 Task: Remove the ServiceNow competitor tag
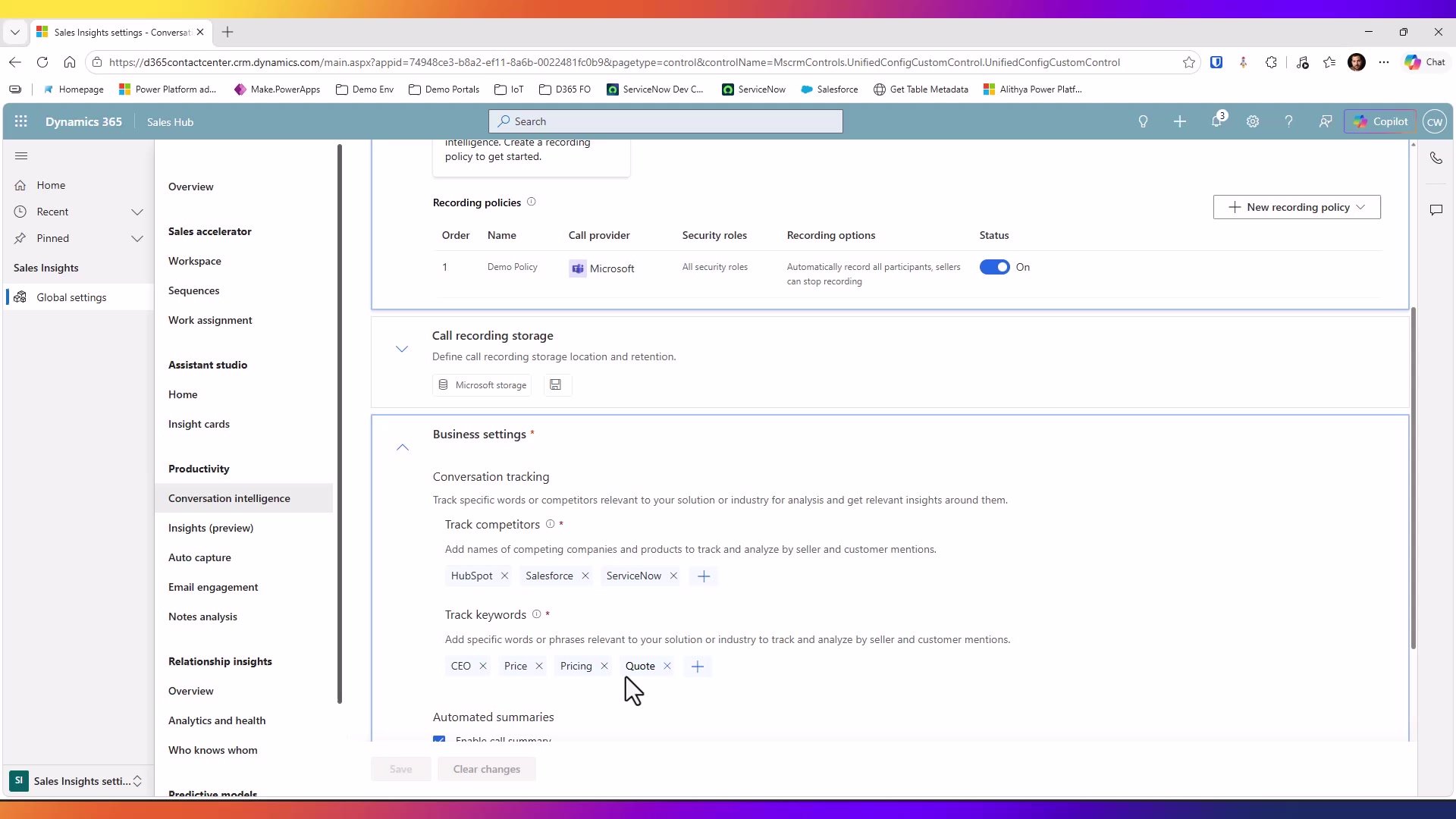(673, 576)
